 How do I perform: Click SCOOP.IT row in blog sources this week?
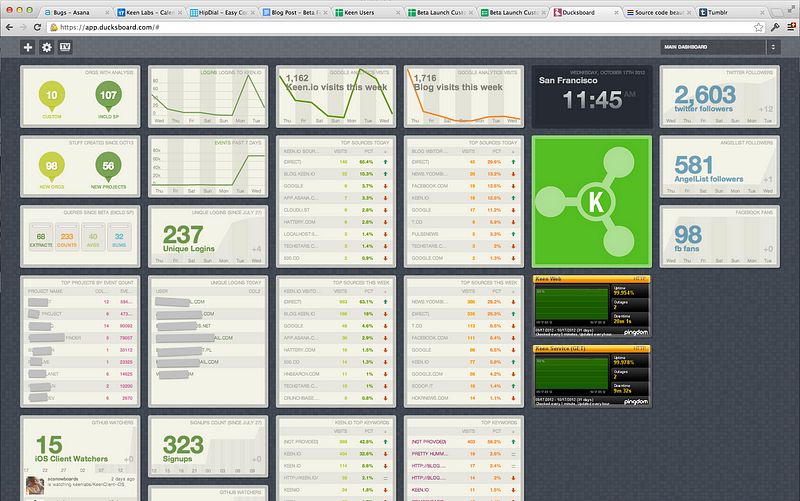coord(464,386)
